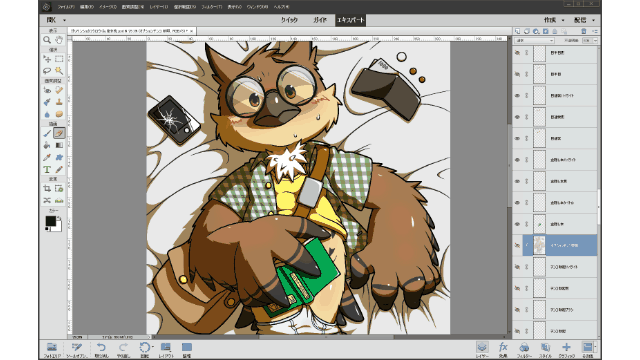Open the ファイル File menu
The width and height of the screenshot is (640, 360).
point(66,7)
